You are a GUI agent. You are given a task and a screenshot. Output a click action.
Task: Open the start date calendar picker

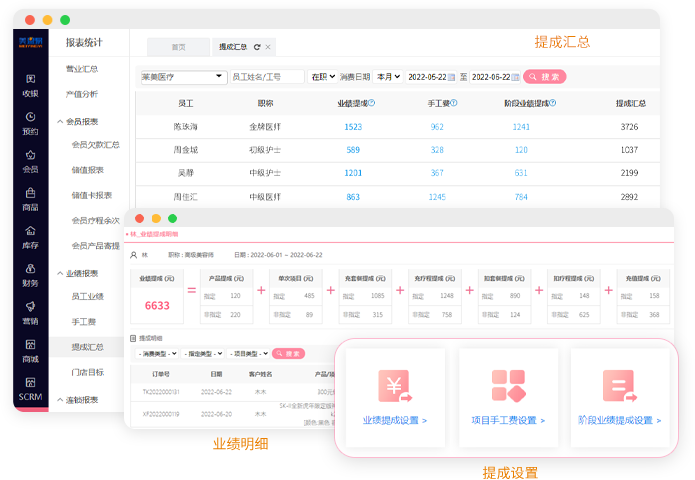tap(451, 77)
